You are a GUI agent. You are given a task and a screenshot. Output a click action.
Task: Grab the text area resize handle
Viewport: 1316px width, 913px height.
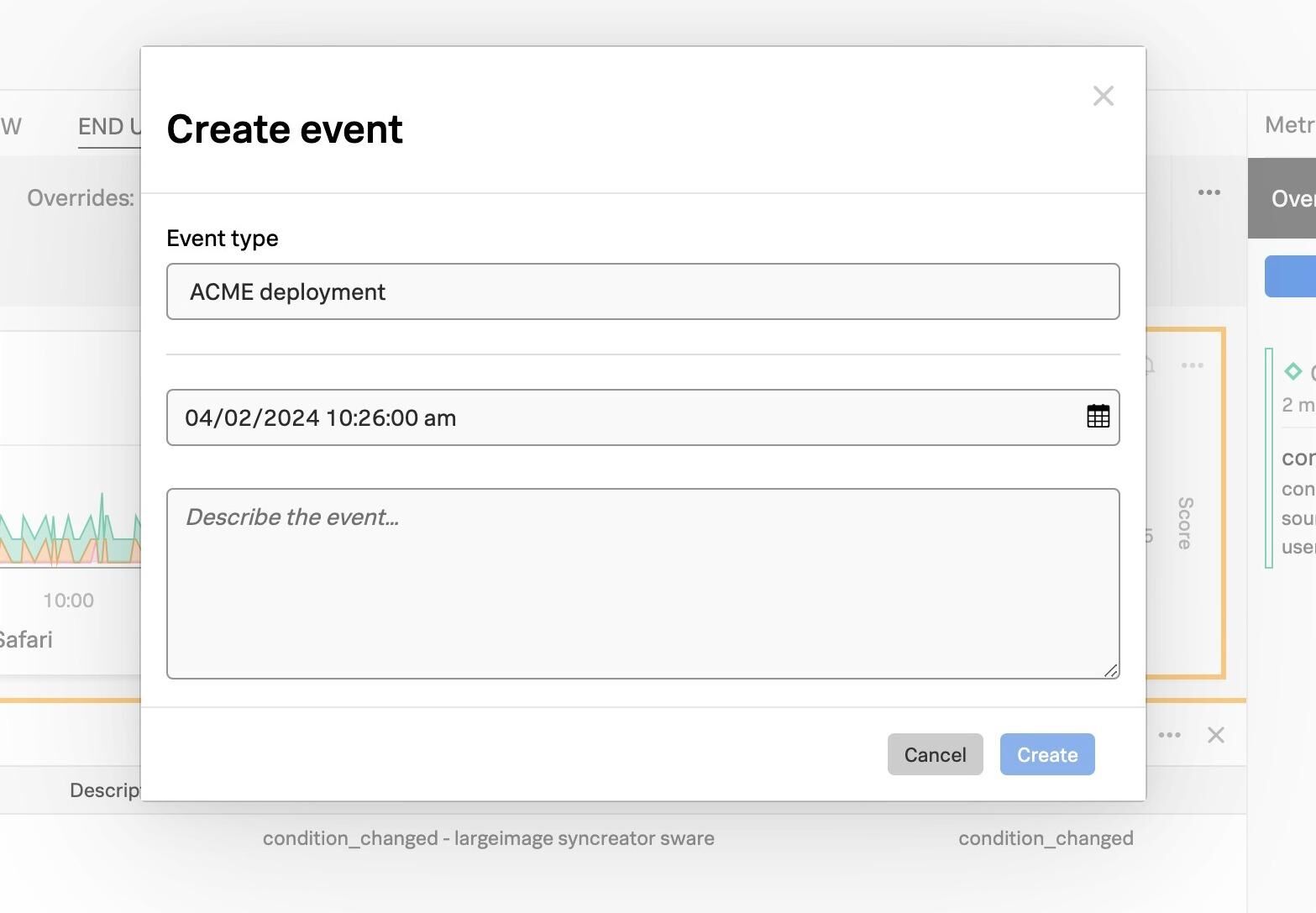click(x=1110, y=669)
